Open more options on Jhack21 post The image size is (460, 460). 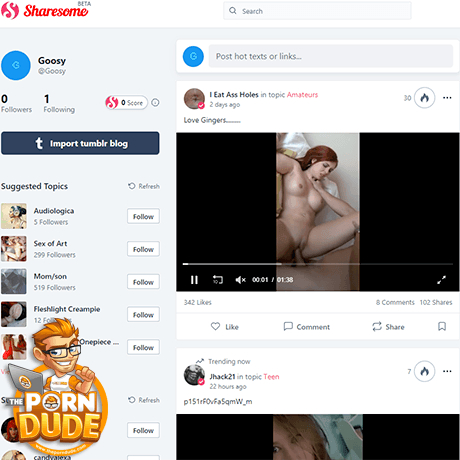click(x=447, y=371)
